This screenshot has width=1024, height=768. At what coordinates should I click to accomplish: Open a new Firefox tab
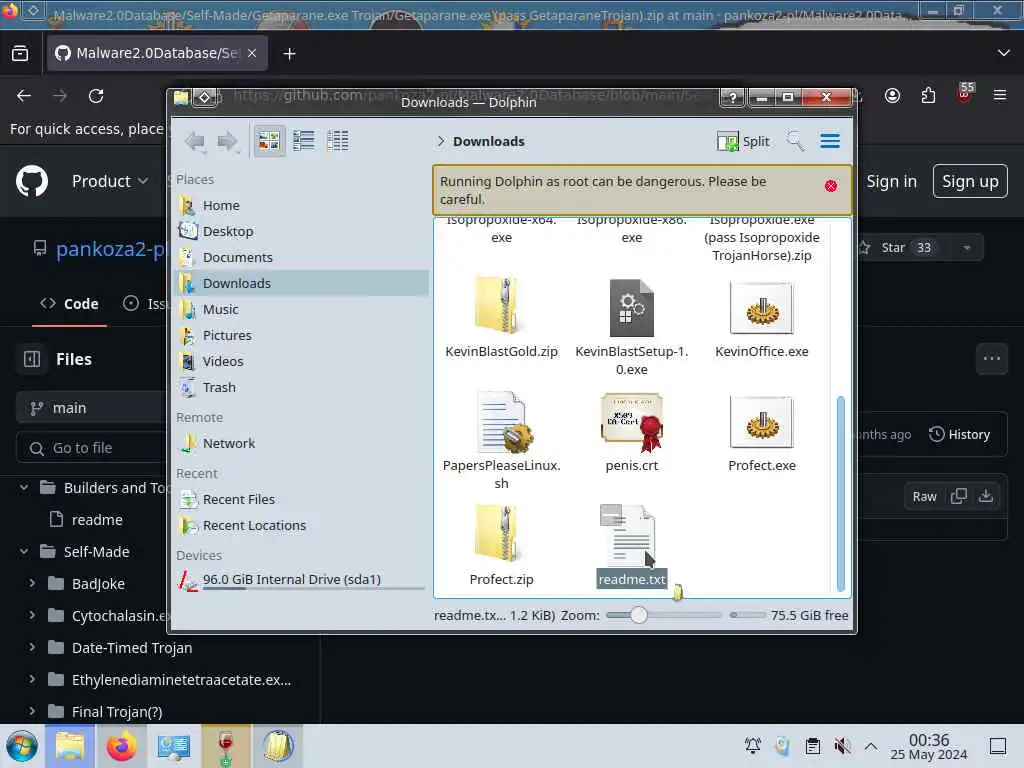(x=289, y=54)
